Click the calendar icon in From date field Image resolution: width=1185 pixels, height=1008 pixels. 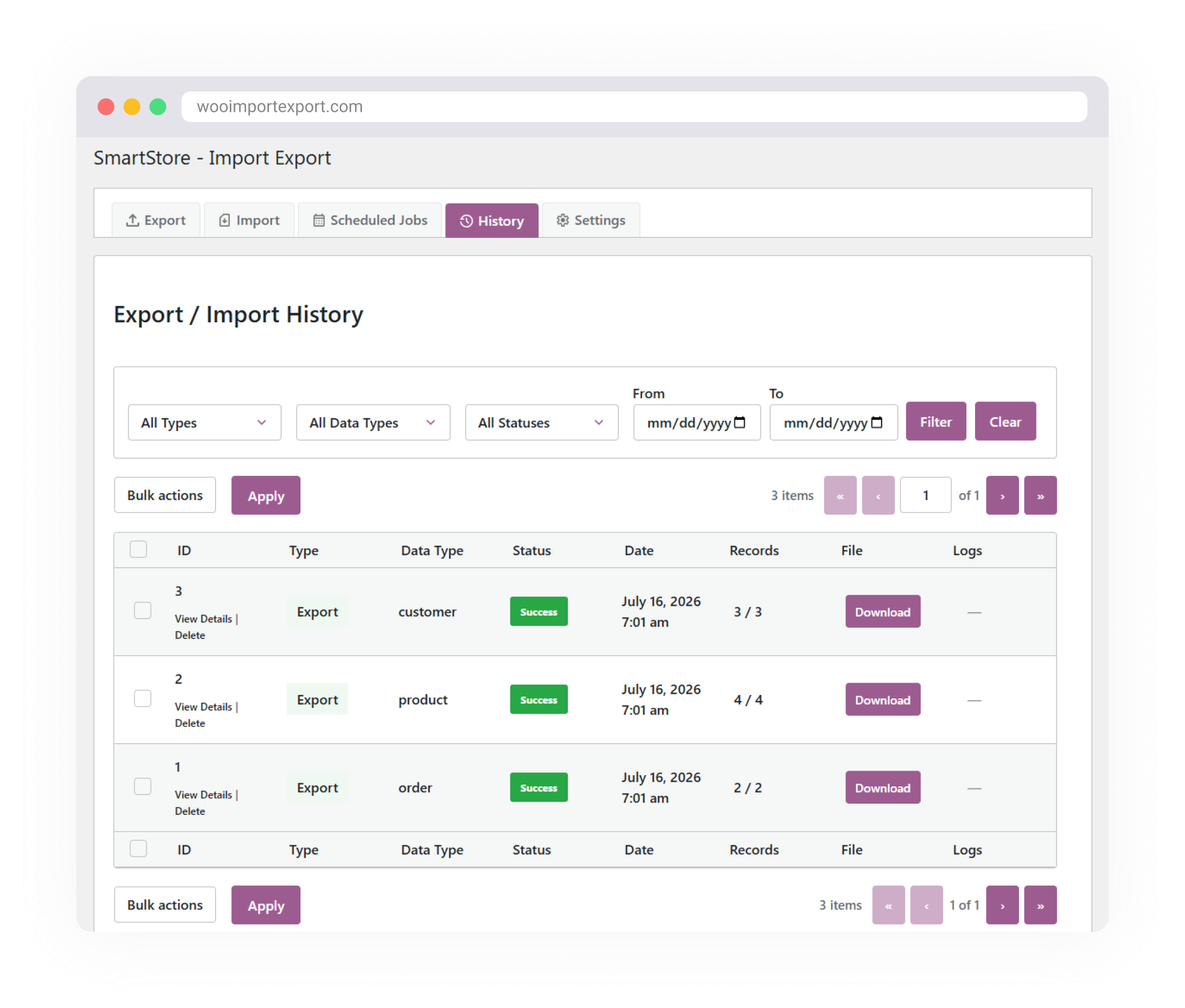pos(739,422)
